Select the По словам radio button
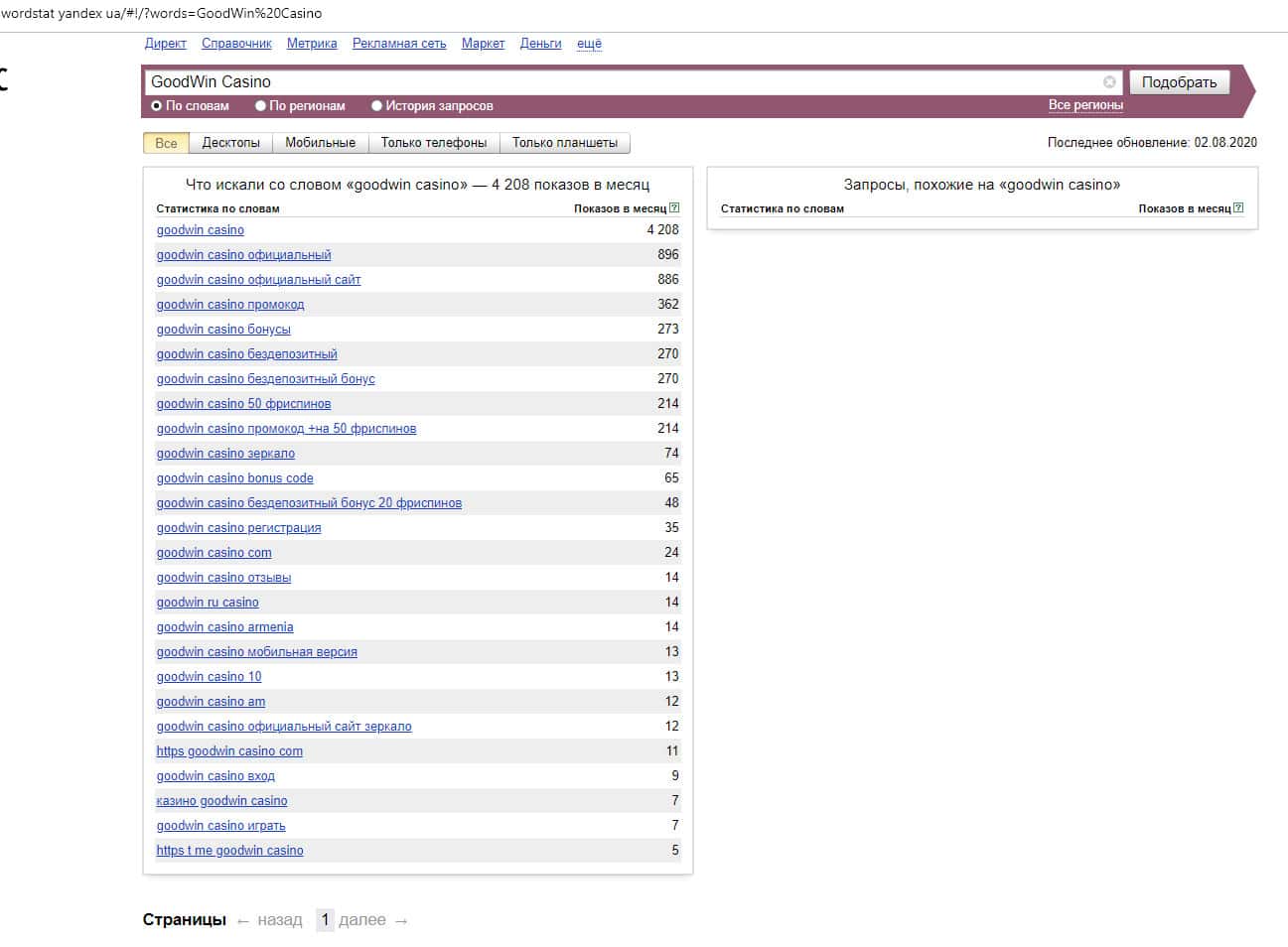Viewport: 1288px width, 947px height. (x=157, y=106)
